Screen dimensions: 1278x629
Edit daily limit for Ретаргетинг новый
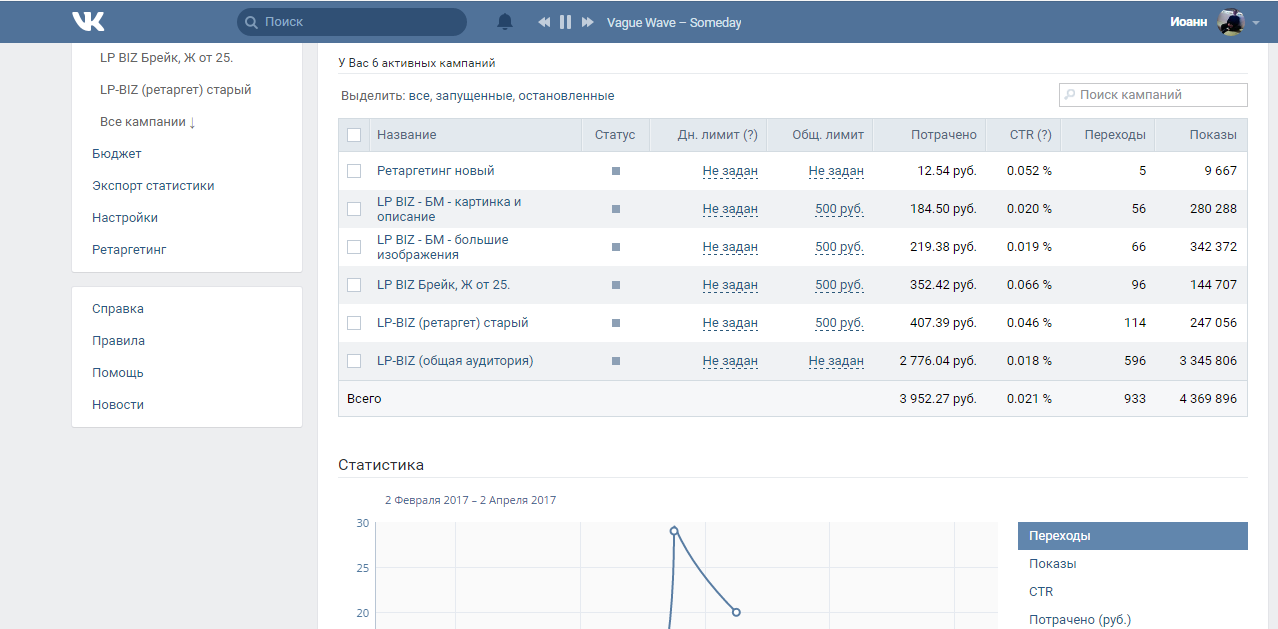[x=730, y=171]
